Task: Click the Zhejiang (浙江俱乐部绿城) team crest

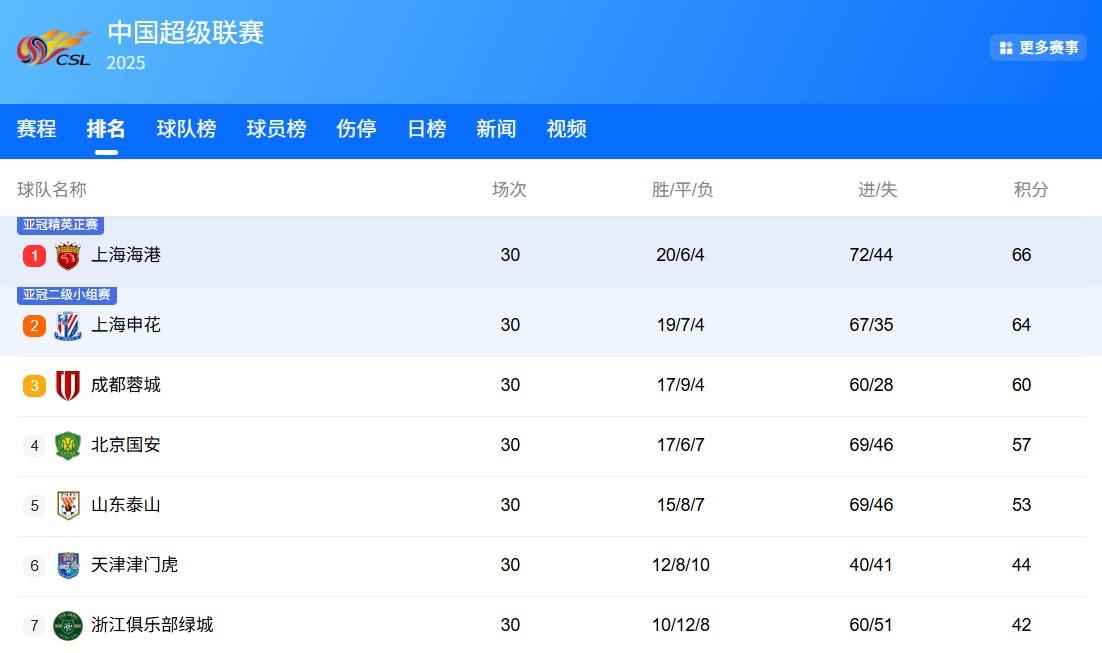Action: click(68, 626)
